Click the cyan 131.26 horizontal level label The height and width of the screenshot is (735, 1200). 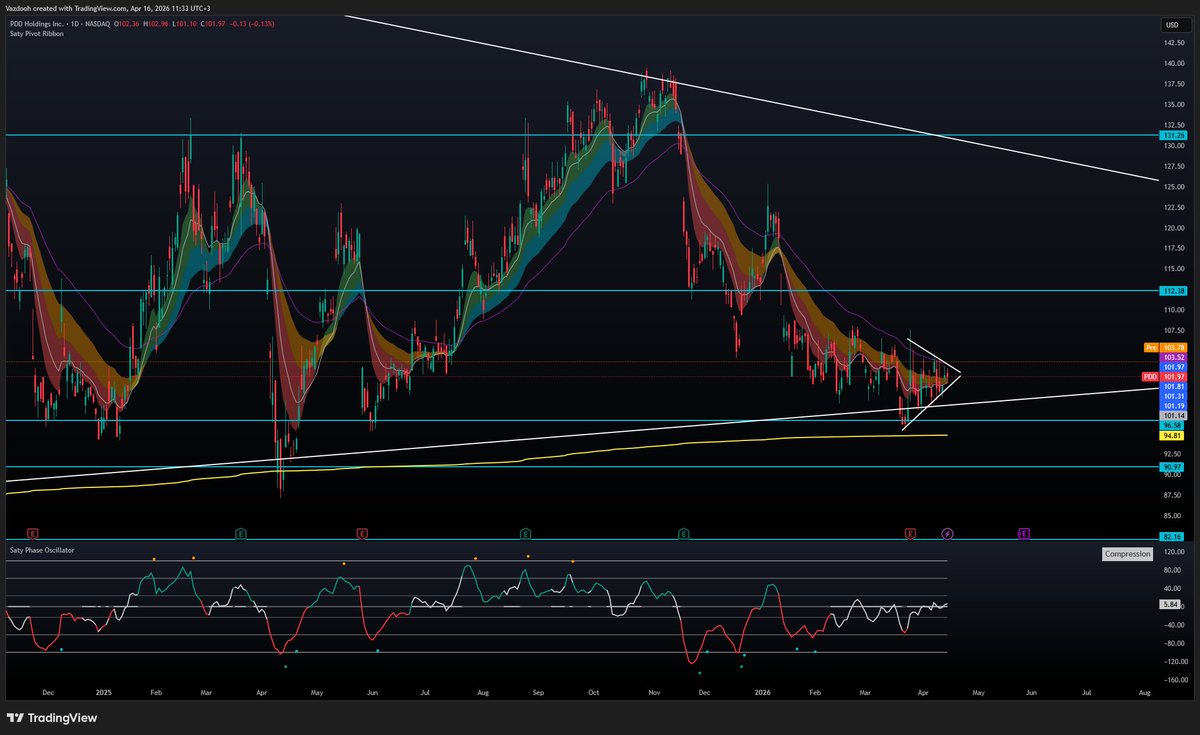[x=1171, y=135]
